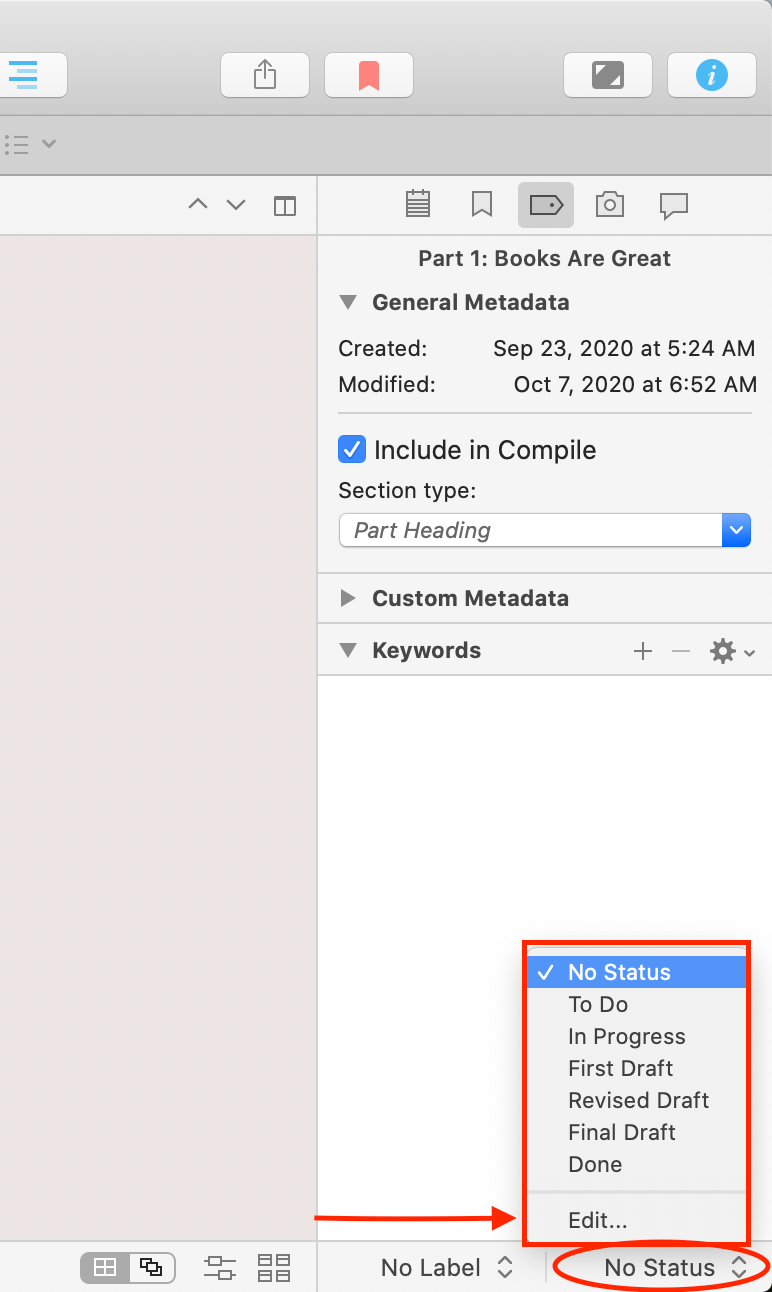Image resolution: width=772 pixels, height=1292 pixels.
Task: Go to previous document with up arrow
Action: [198, 205]
